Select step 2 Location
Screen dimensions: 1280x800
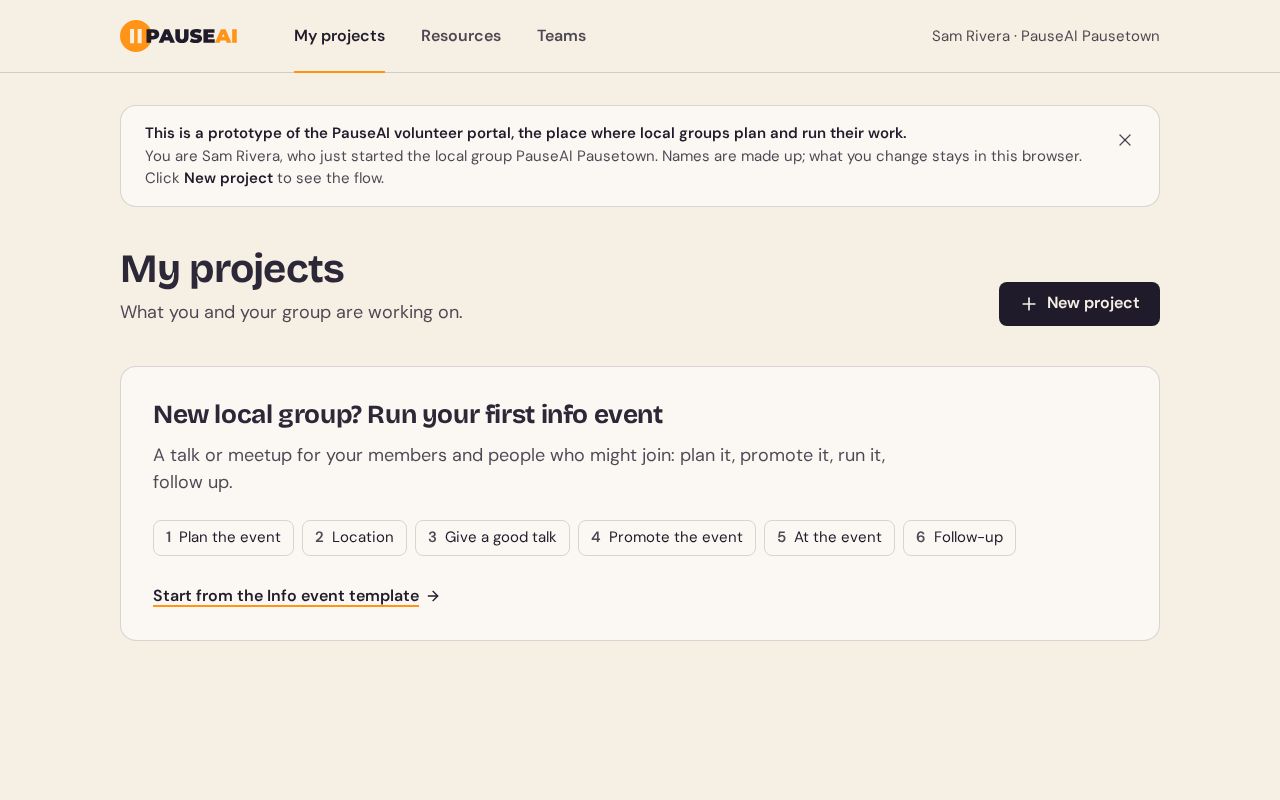354,538
